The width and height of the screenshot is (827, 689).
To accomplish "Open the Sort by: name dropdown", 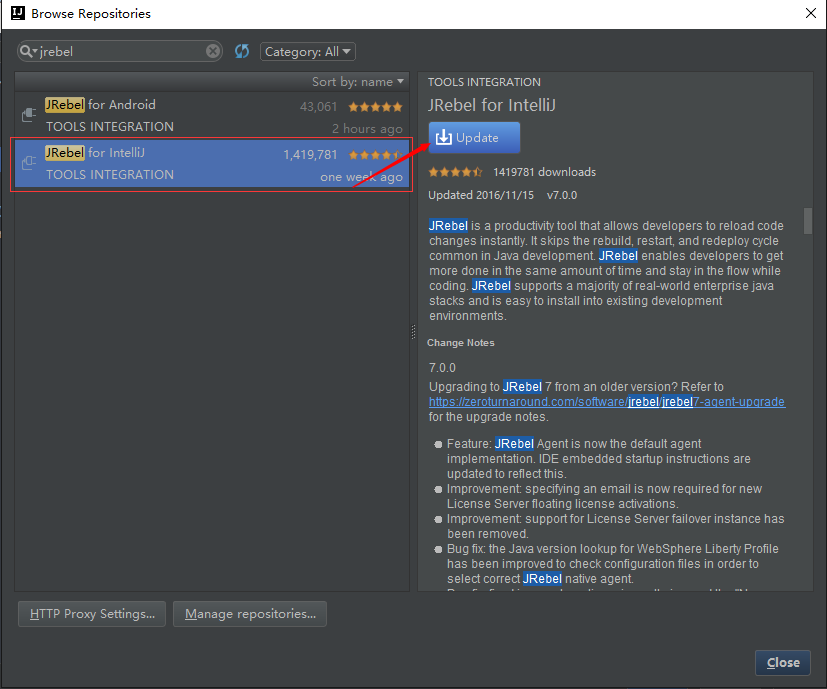I will click(x=358, y=82).
